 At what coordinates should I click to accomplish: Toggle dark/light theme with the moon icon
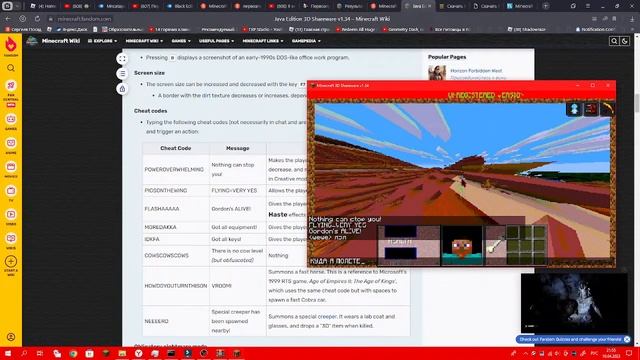coord(624,41)
